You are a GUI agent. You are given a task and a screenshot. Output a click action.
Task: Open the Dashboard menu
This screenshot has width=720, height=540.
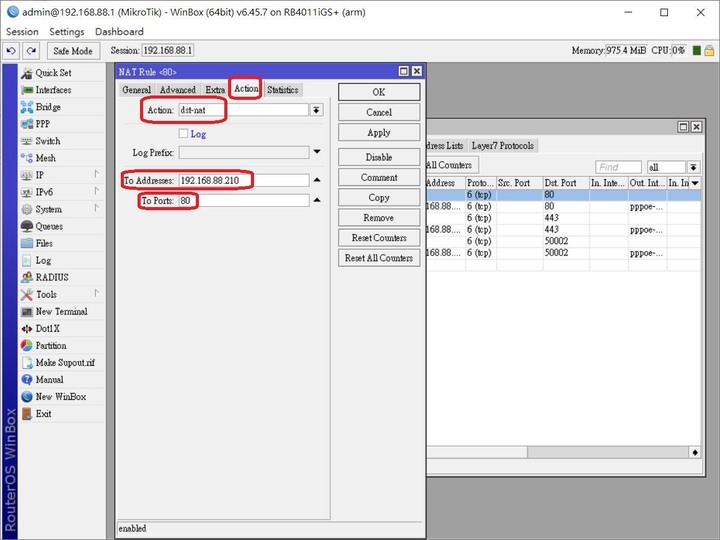tap(119, 32)
